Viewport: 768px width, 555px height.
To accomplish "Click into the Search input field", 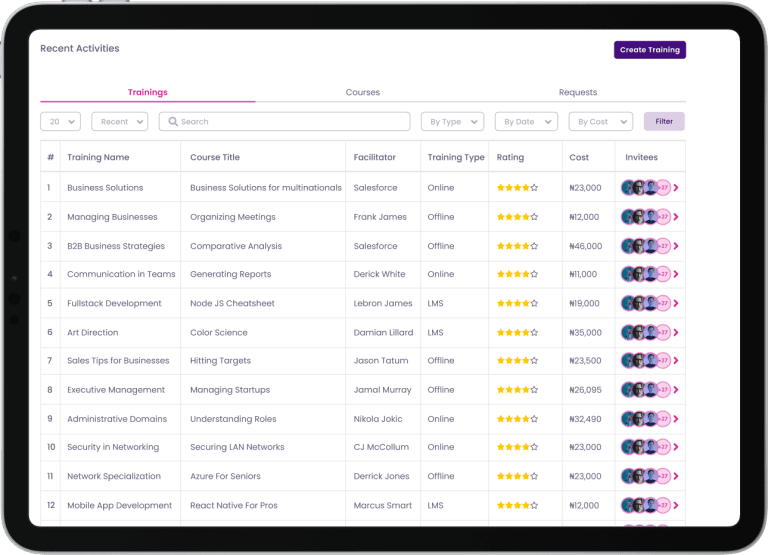I will [x=290, y=122].
